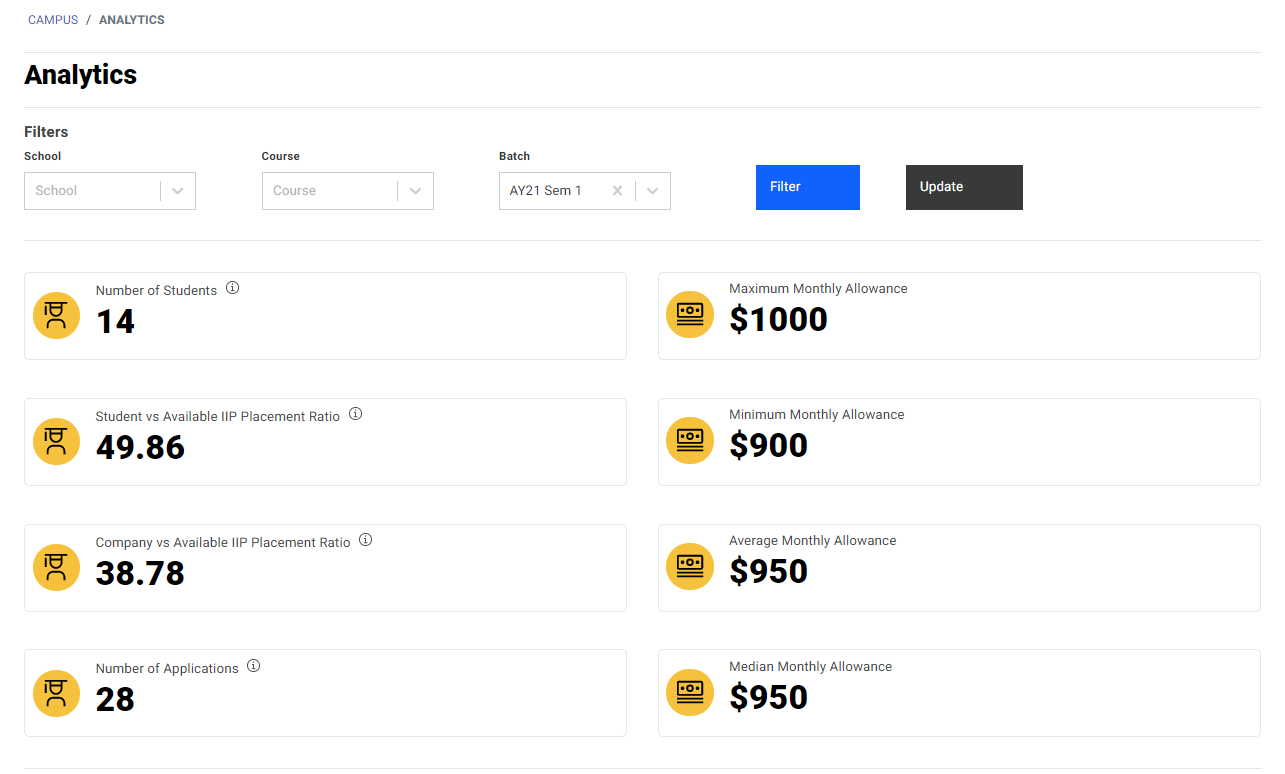Click the student icon on Number of Applications card
Screen dimensions: 1285x774
point(57,694)
